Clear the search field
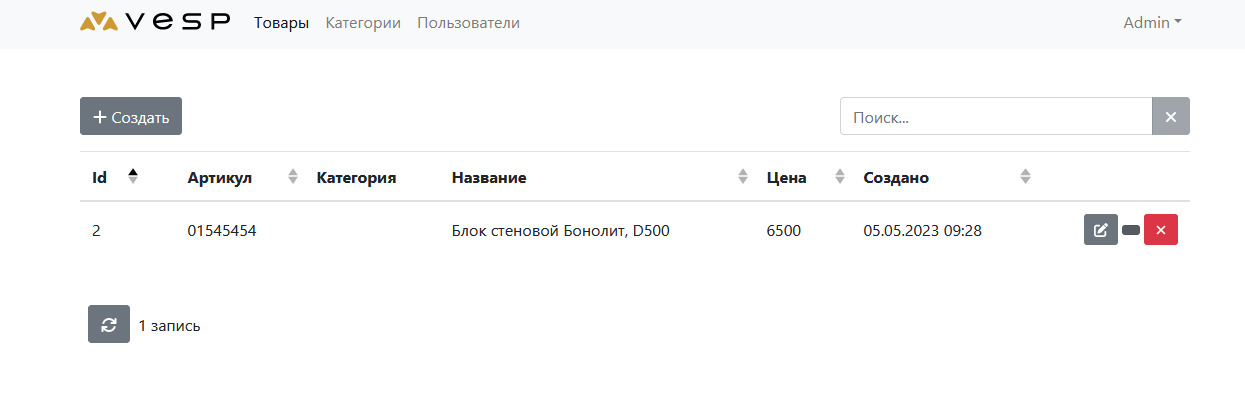Image resolution: width=1245 pixels, height=419 pixels. pos(1171,116)
